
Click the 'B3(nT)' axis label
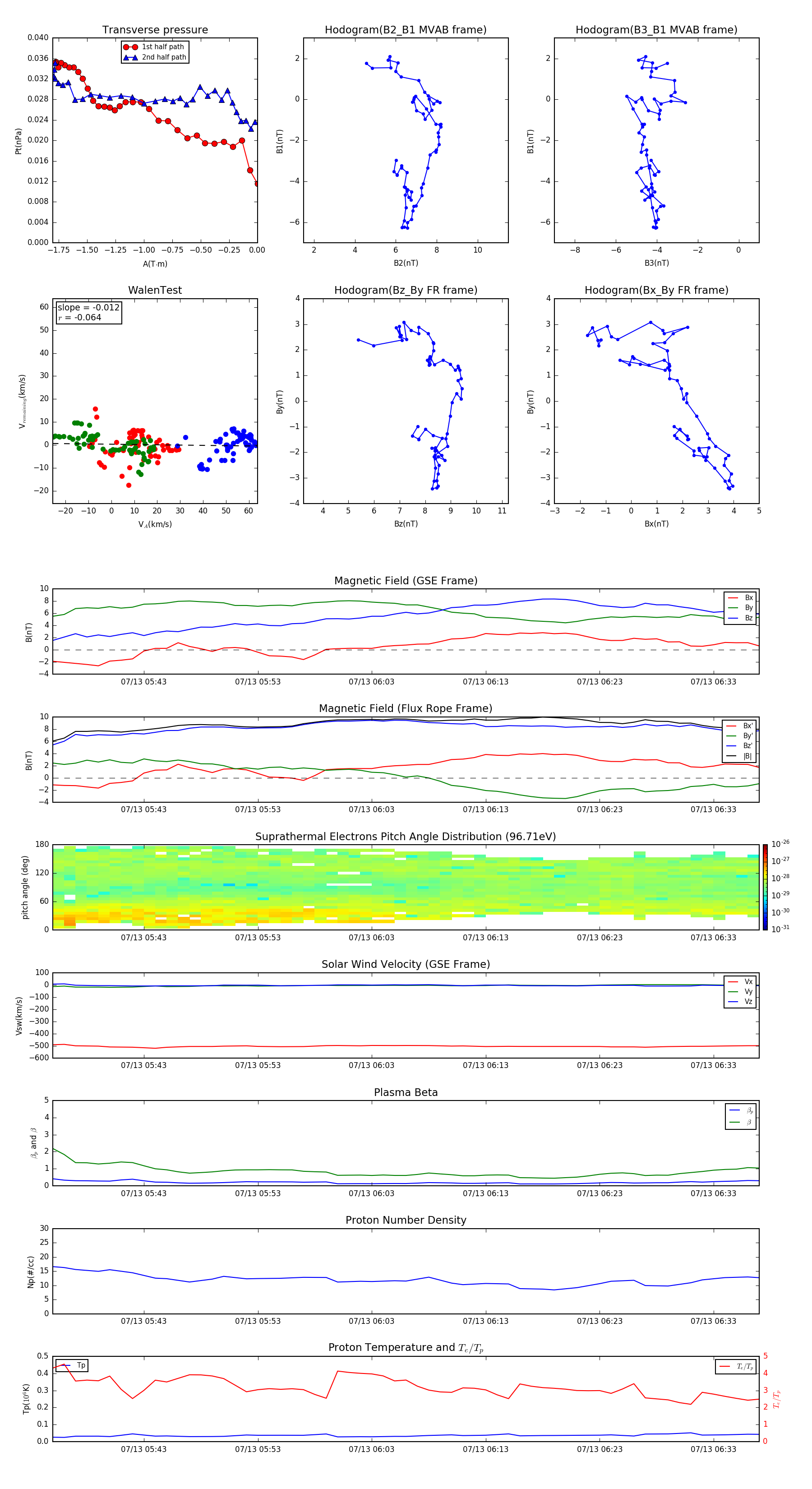tap(656, 263)
